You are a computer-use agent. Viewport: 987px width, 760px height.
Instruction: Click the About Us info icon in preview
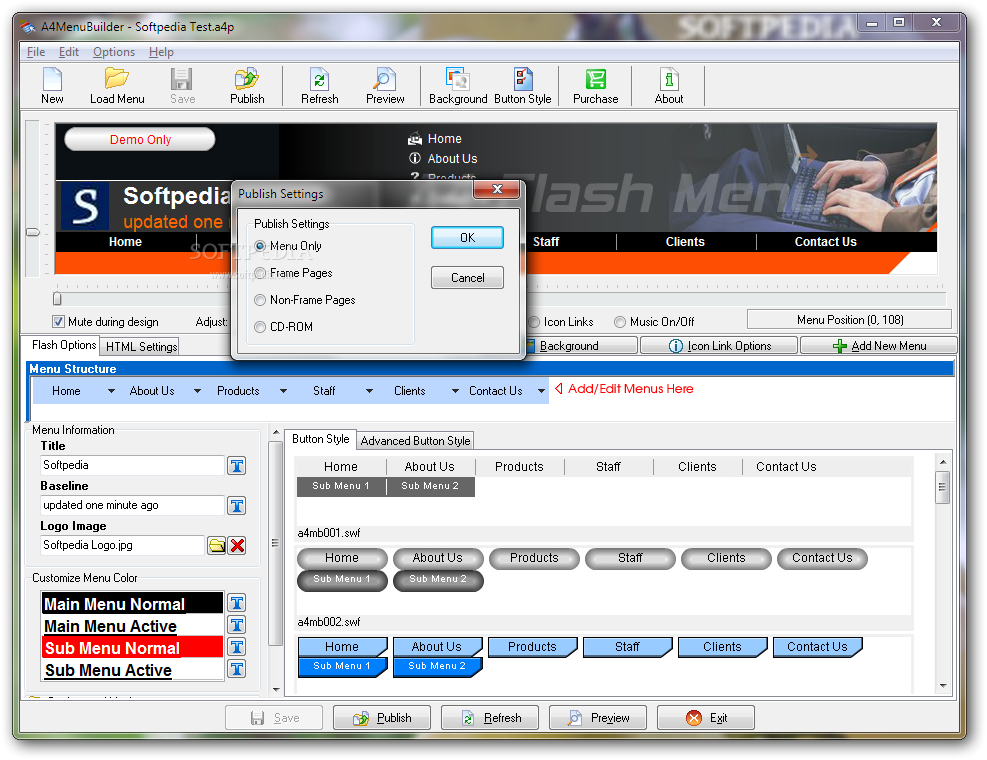[x=415, y=158]
